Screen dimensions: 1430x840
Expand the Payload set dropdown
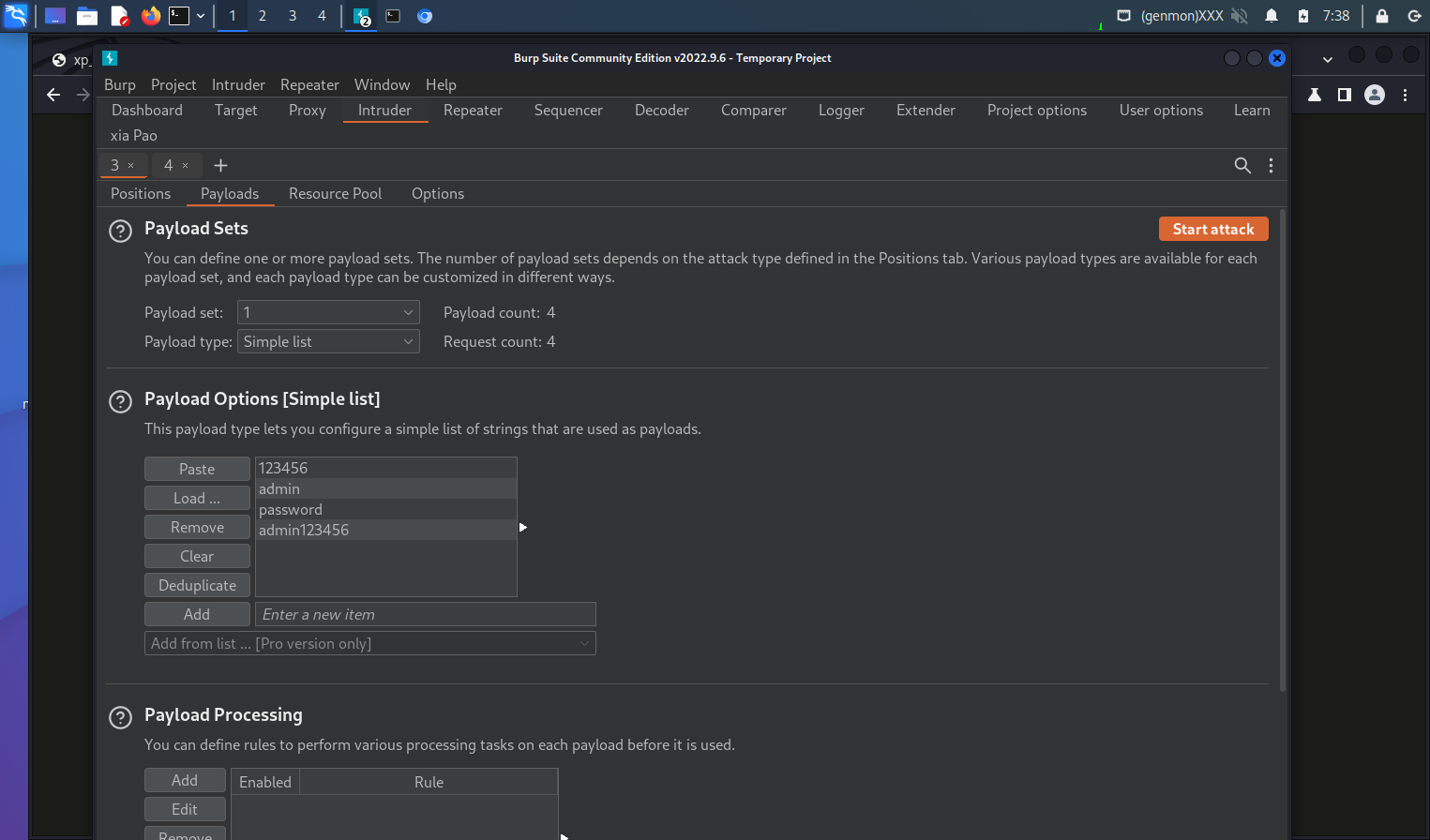[328, 312]
